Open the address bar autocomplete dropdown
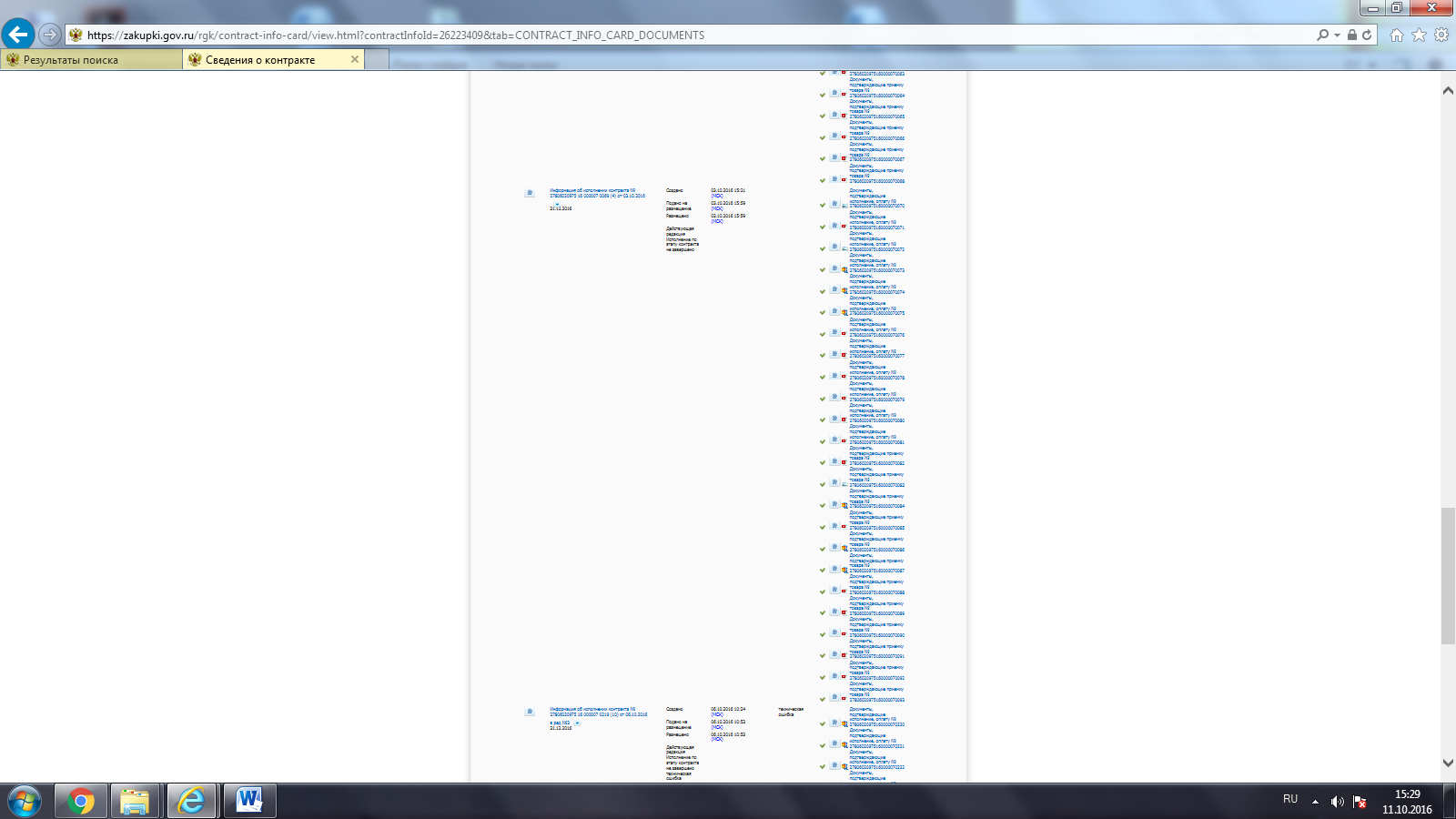1456x819 pixels. coord(1337,35)
